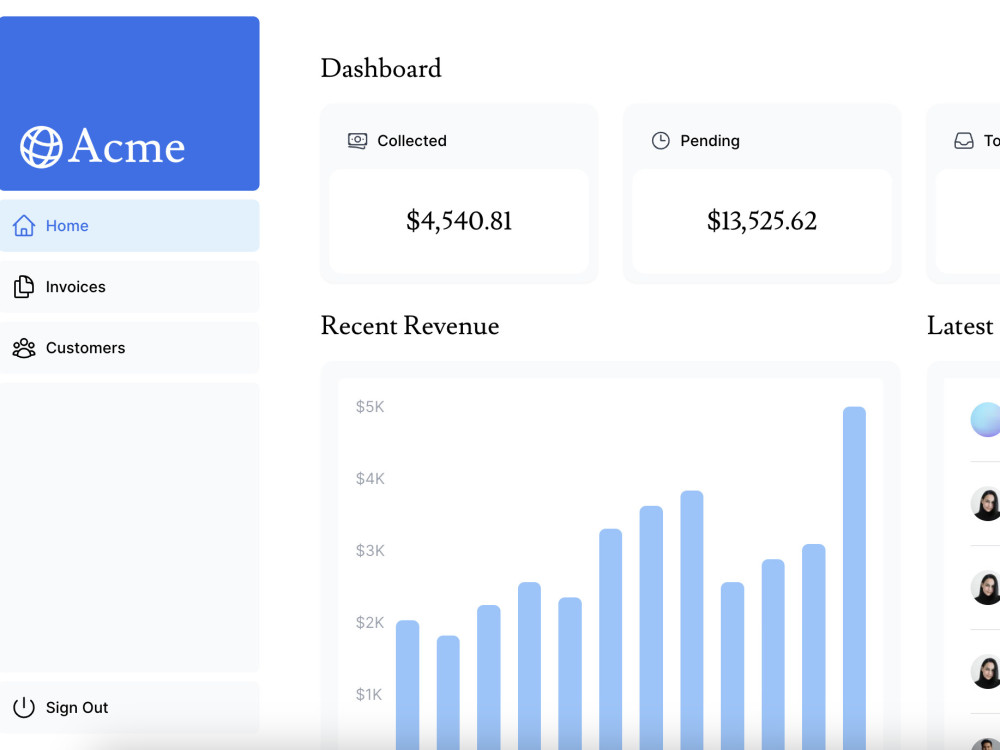Click the $4,540.81 collected amount

[459, 221]
